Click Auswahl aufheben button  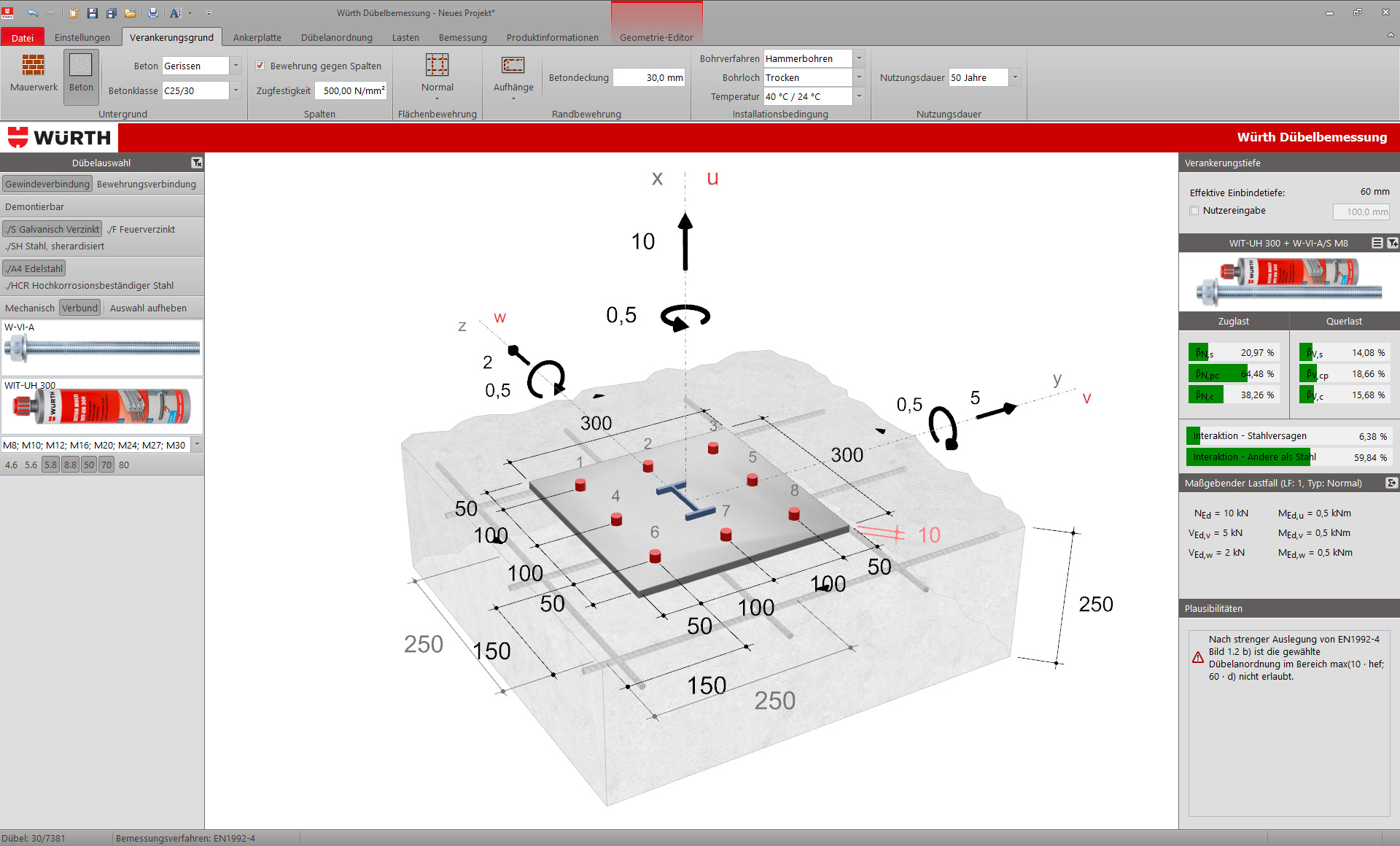tap(148, 308)
